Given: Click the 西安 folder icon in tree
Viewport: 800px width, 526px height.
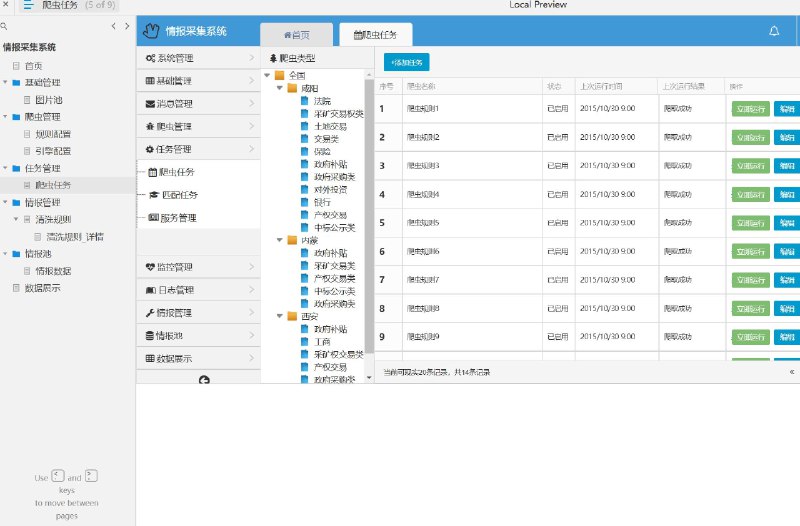Looking at the screenshot, I should tap(292, 316).
